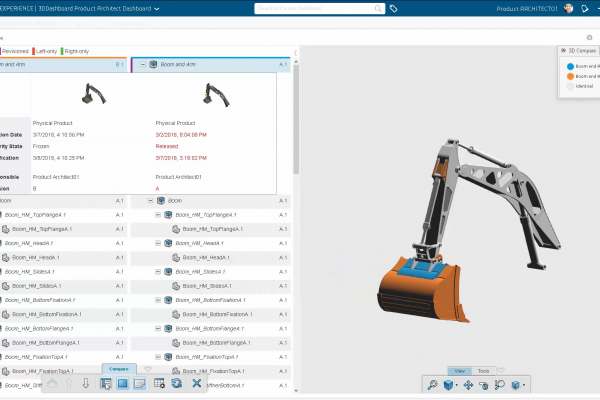This screenshot has height=400, width=600.
Task: Toggle the orange Boom and Arm legend circle
Action: click(x=570, y=76)
